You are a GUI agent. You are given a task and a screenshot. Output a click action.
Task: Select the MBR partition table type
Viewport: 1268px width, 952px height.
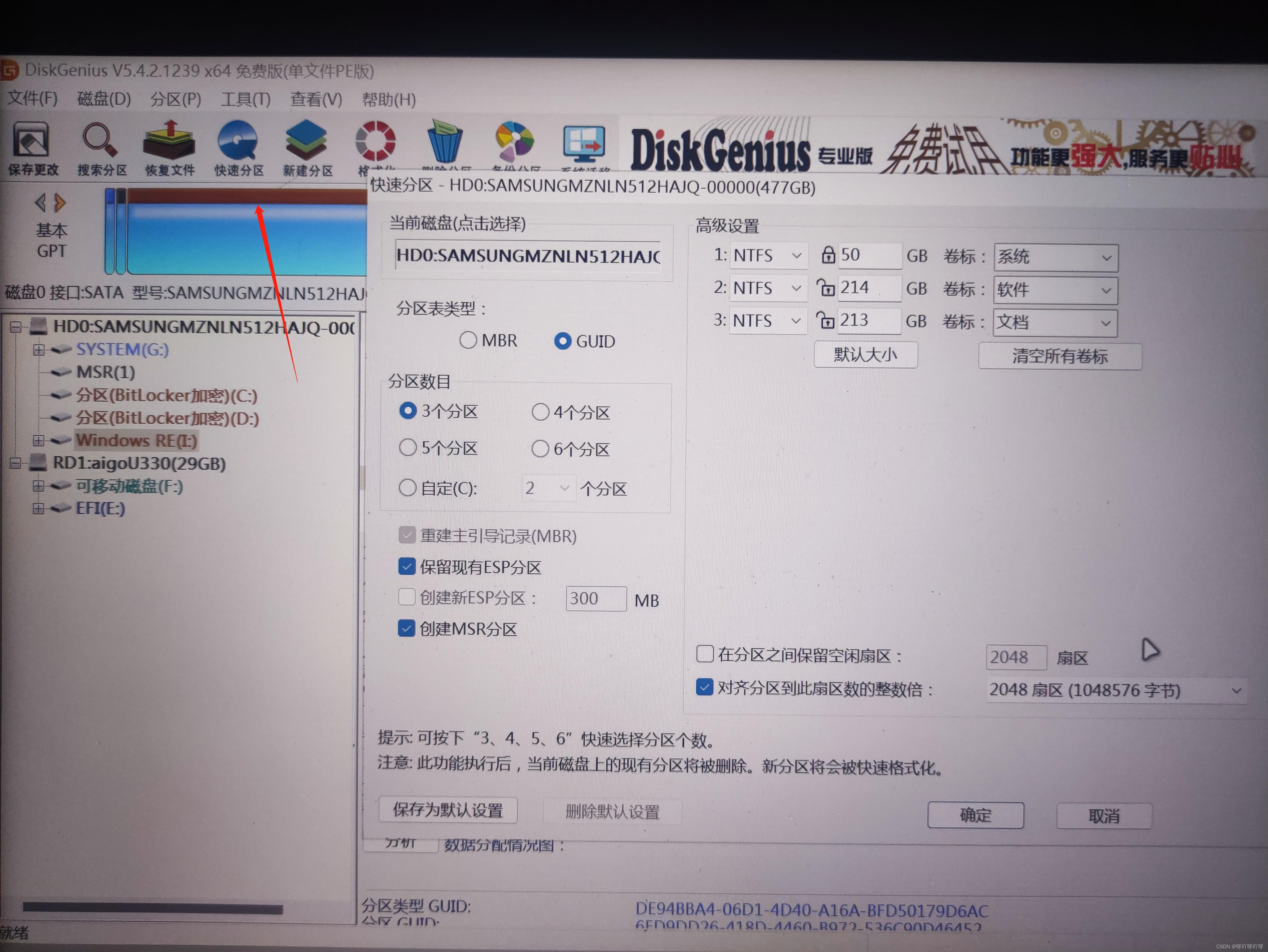[468, 341]
